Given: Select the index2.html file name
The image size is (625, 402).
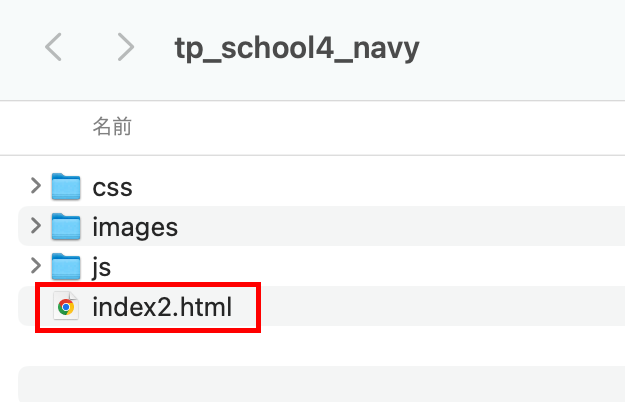Looking at the screenshot, I should [162, 307].
